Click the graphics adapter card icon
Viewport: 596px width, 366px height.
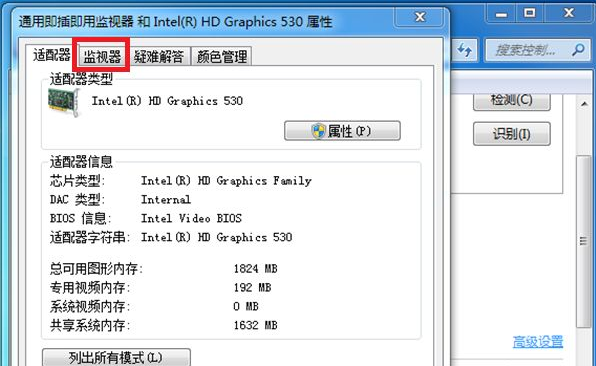64,102
